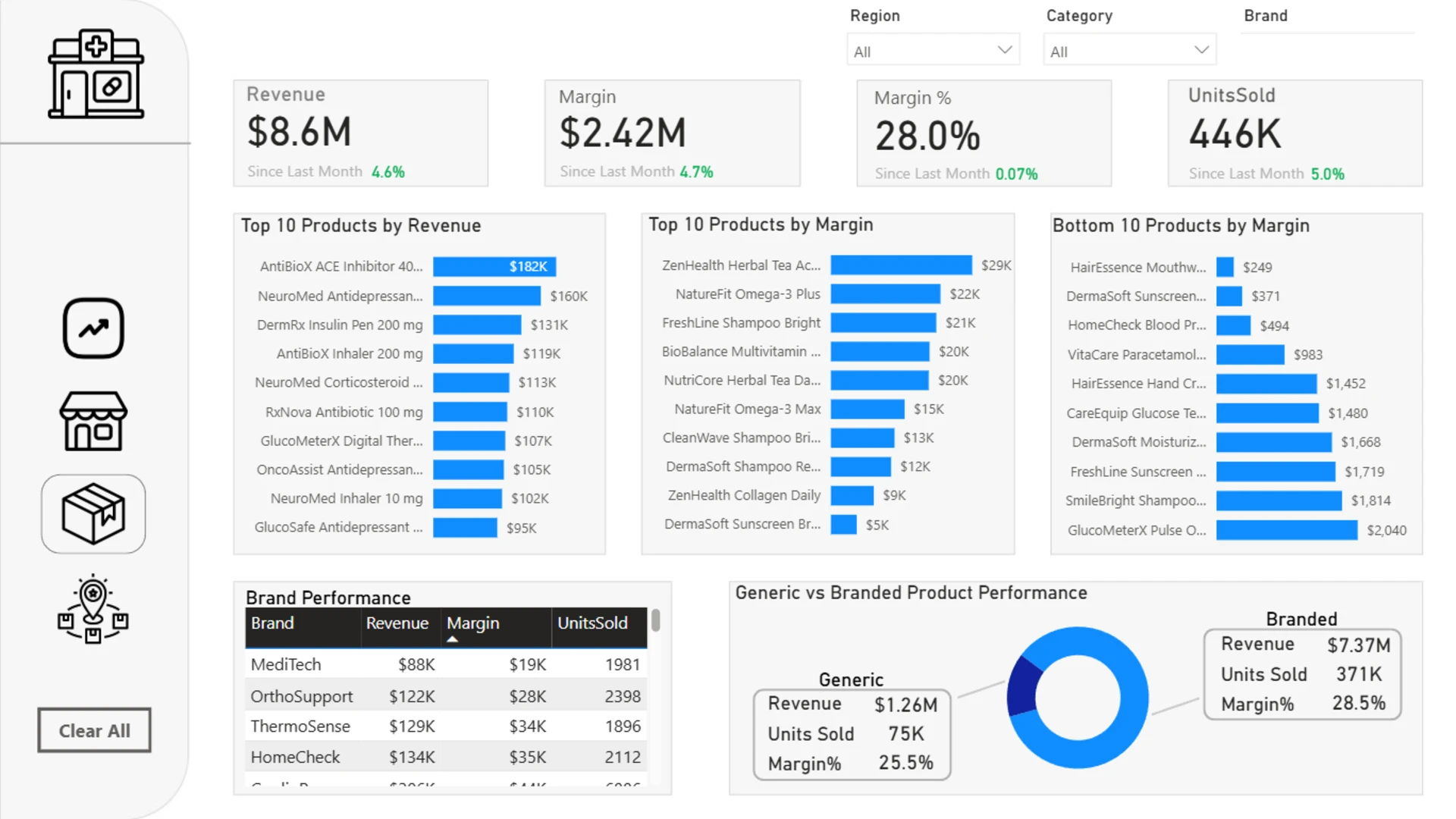
Task: Expand the Region dropdown
Action: 933,51
